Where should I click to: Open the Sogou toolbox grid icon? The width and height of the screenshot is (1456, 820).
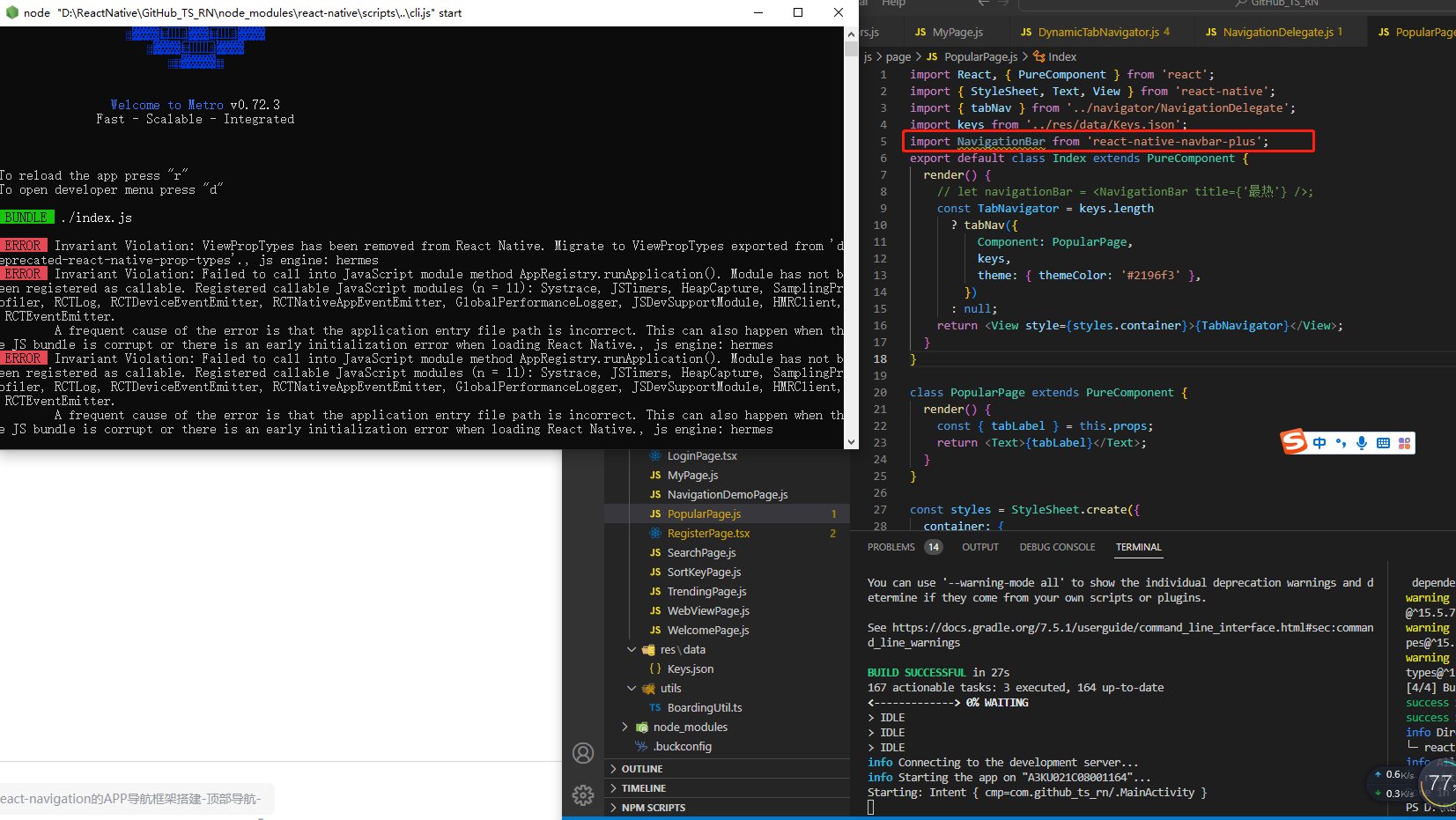(x=1404, y=443)
